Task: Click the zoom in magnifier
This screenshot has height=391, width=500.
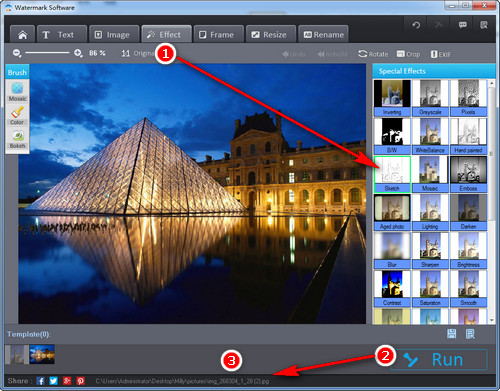Action: click(78, 53)
